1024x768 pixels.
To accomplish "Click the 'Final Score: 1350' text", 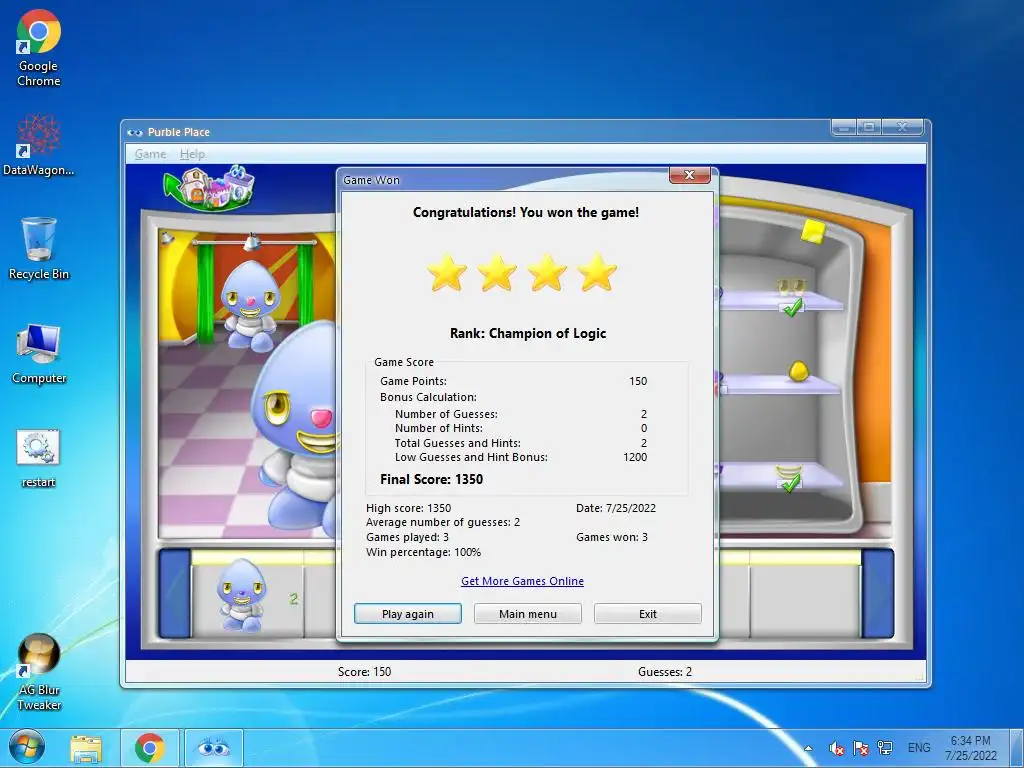I will tap(432, 479).
